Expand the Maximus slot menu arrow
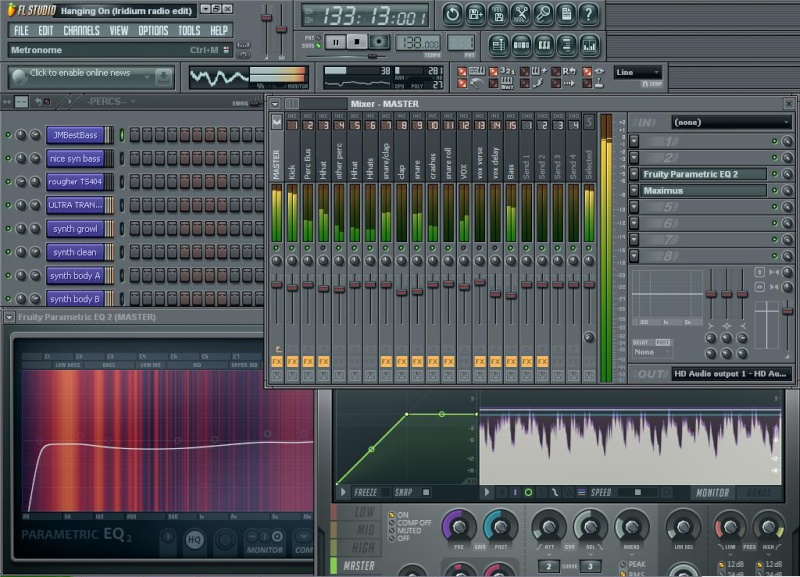This screenshot has width=800, height=577. [634, 190]
